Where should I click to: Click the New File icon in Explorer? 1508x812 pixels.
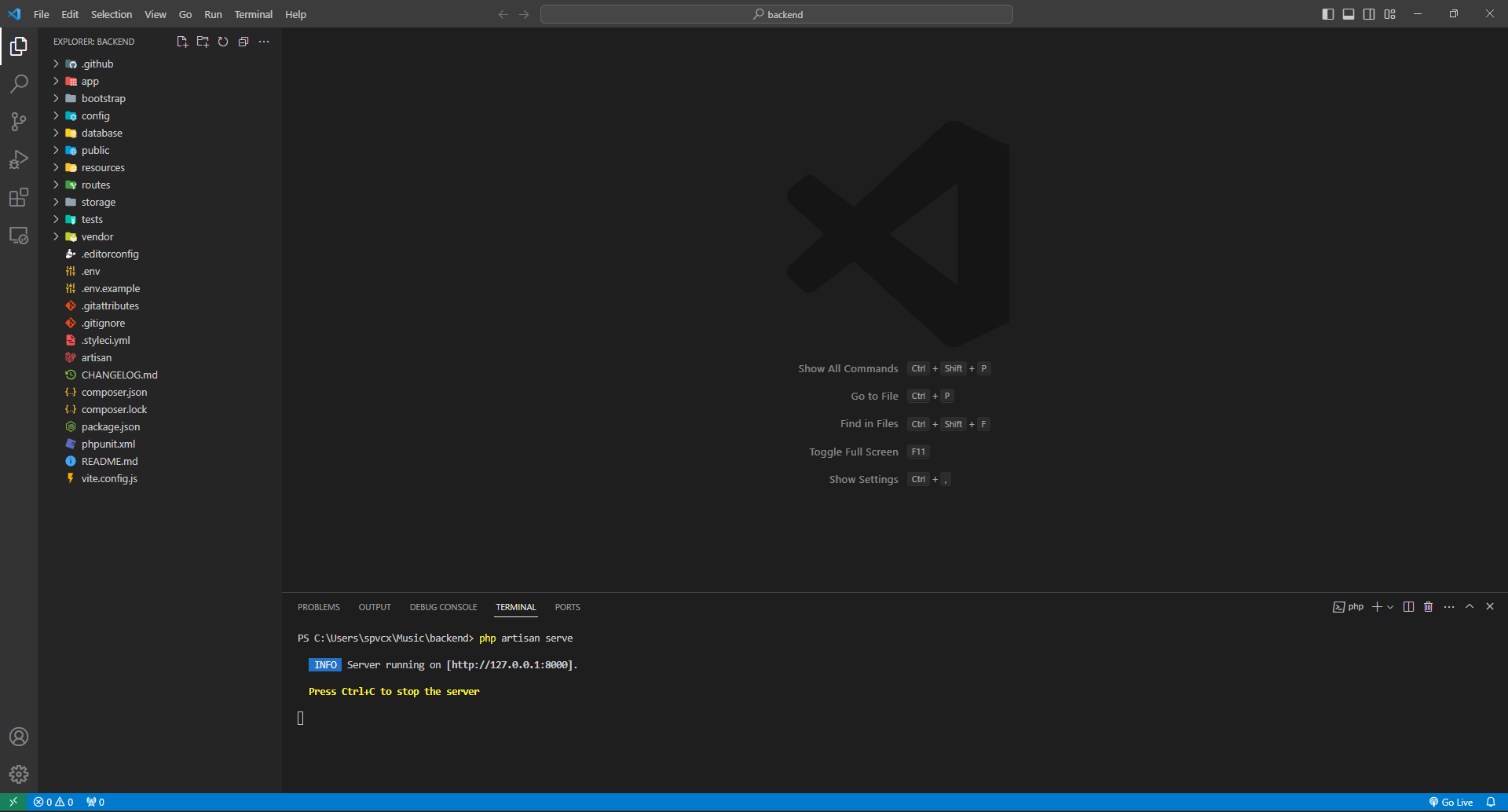(182, 42)
